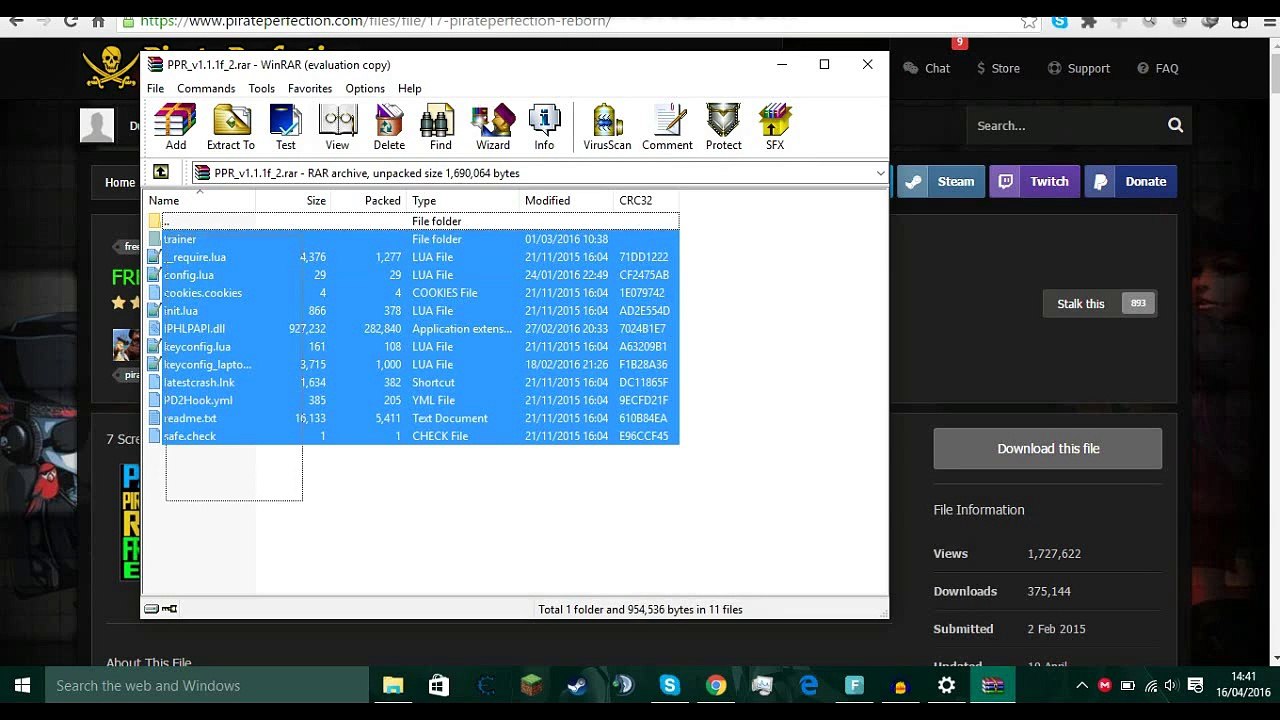1280x720 pixels.
Task: Select the _require.lua file
Action: coord(412,257)
